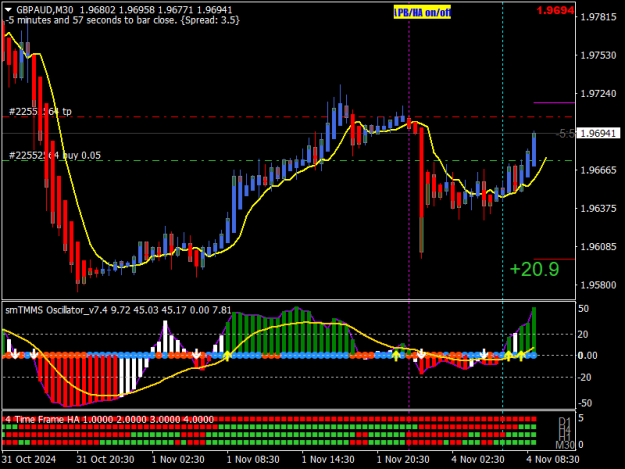Click the 1.97240 price scale label
The height and width of the screenshot is (469, 625).
(x=599, y=94)
